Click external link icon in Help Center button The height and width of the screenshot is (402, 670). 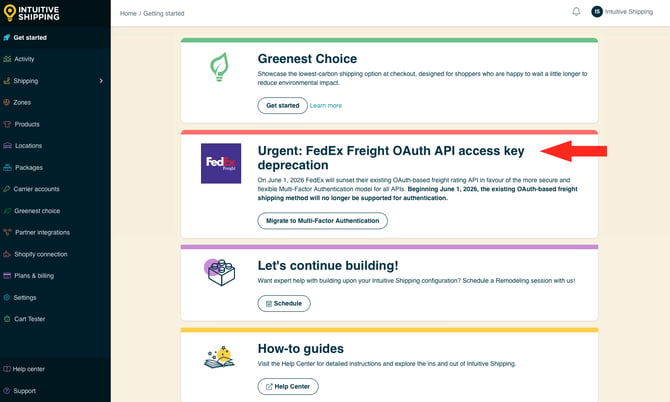coord(269,387)
